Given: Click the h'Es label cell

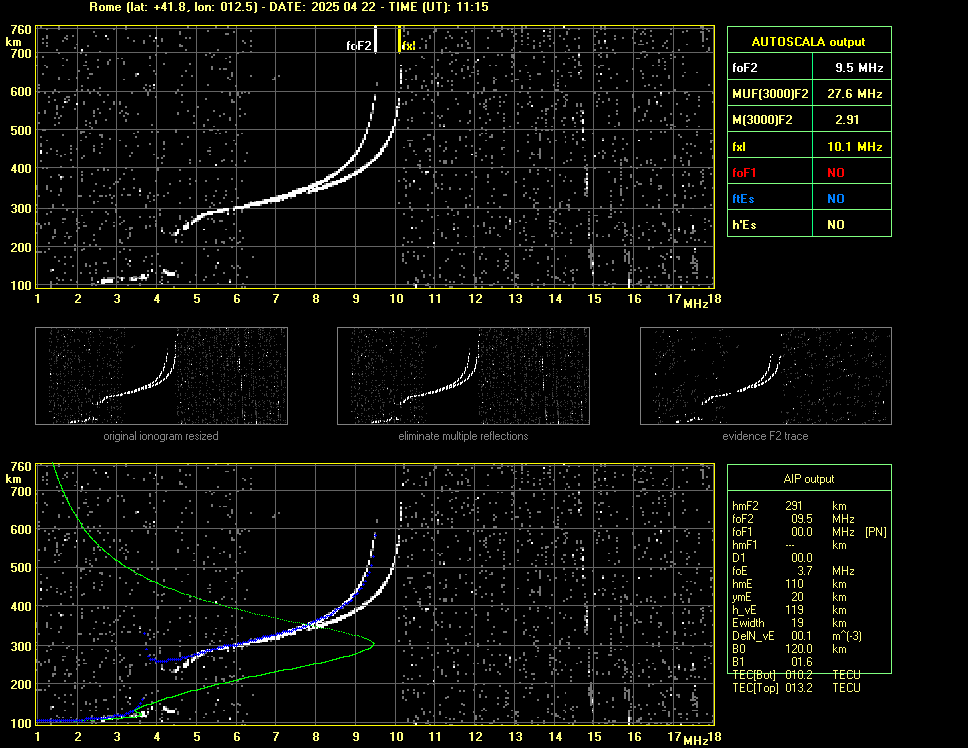Looking at the screenshot, I should [770, 224].
